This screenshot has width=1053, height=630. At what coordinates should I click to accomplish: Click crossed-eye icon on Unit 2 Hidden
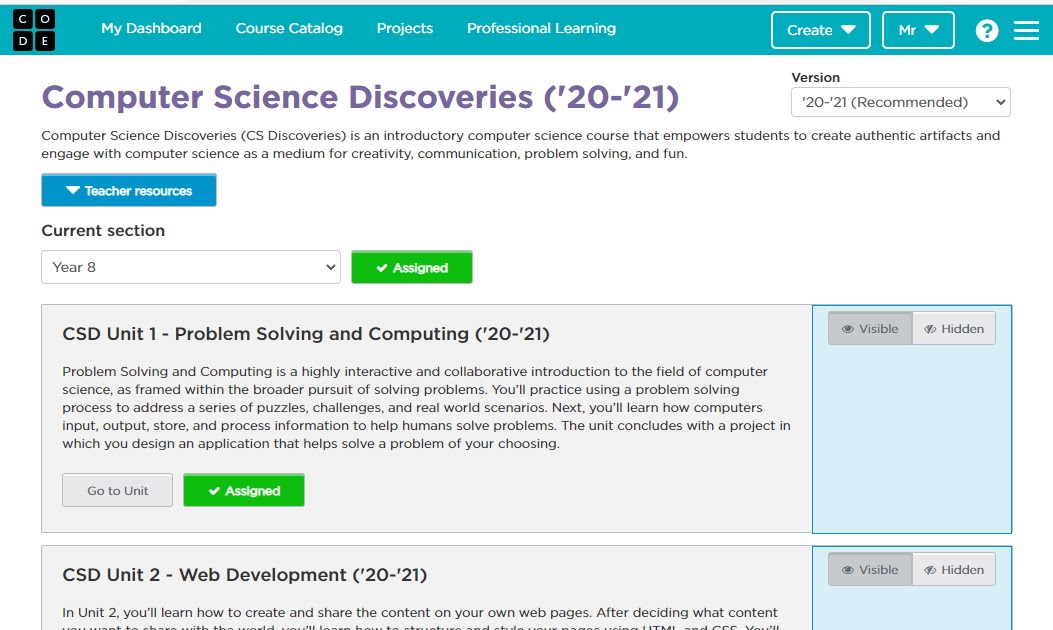click(930, 570)
